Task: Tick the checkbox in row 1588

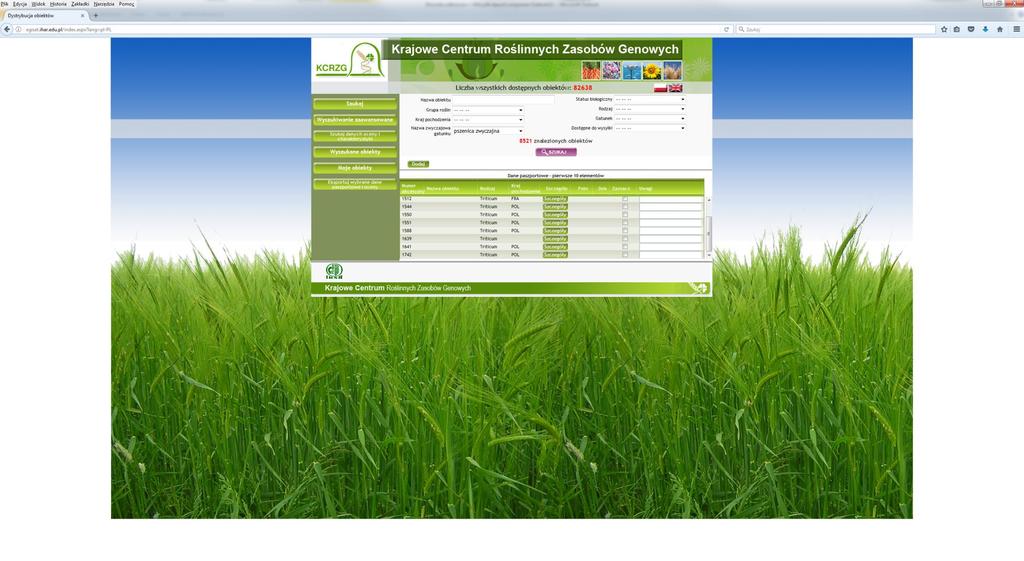Action: tap(625, 231)
